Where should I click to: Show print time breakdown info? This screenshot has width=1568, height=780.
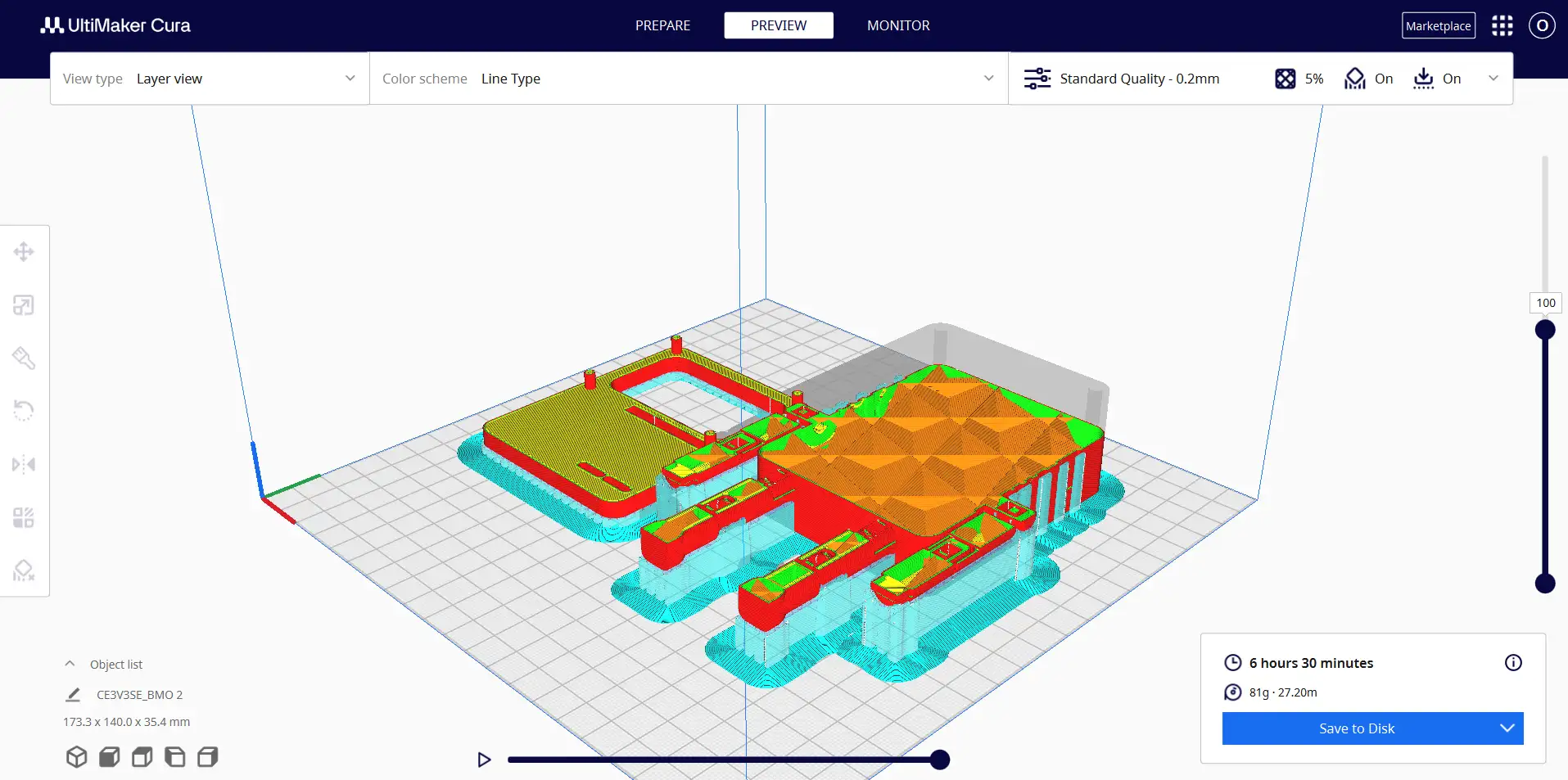[1513, 663]
